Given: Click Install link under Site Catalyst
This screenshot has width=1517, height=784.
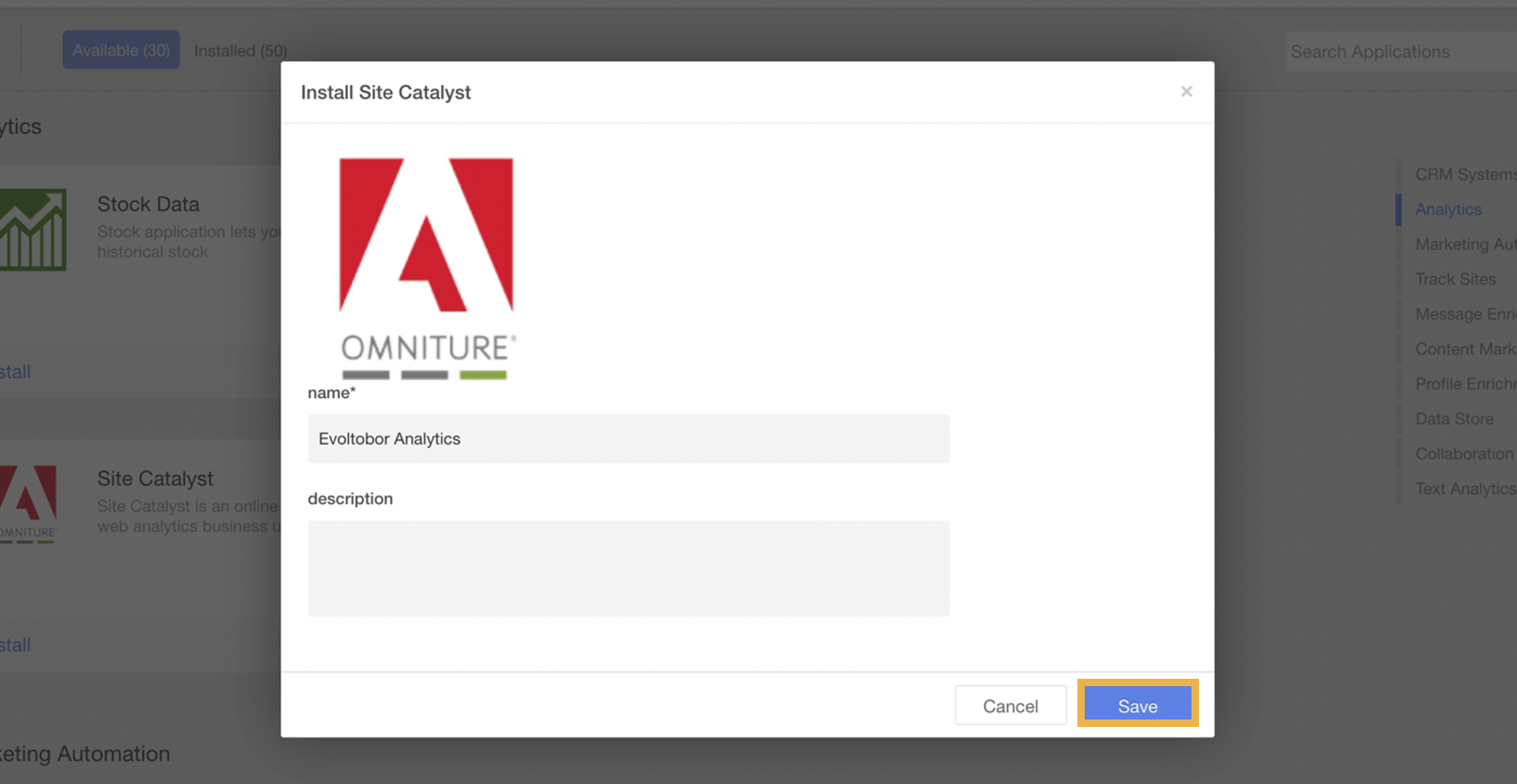Looking at the screenshot, I should pyautogui.click(x=15, y=645).
